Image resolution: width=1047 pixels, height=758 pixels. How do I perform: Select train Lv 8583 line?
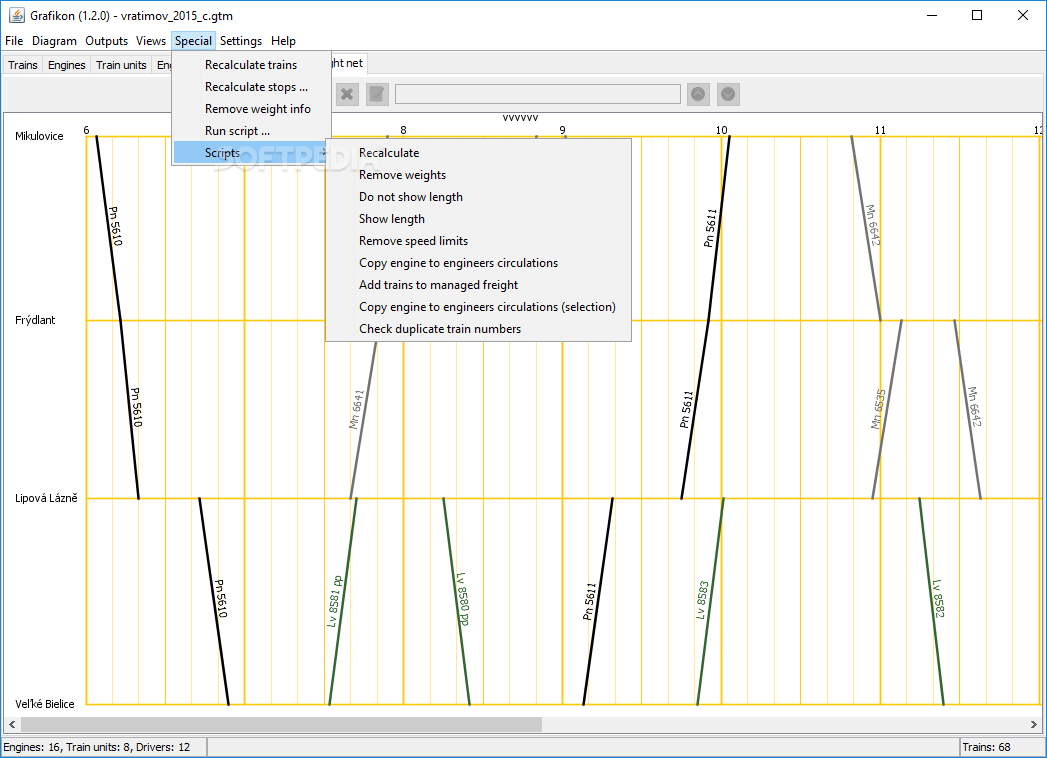(x=710, y=601)
